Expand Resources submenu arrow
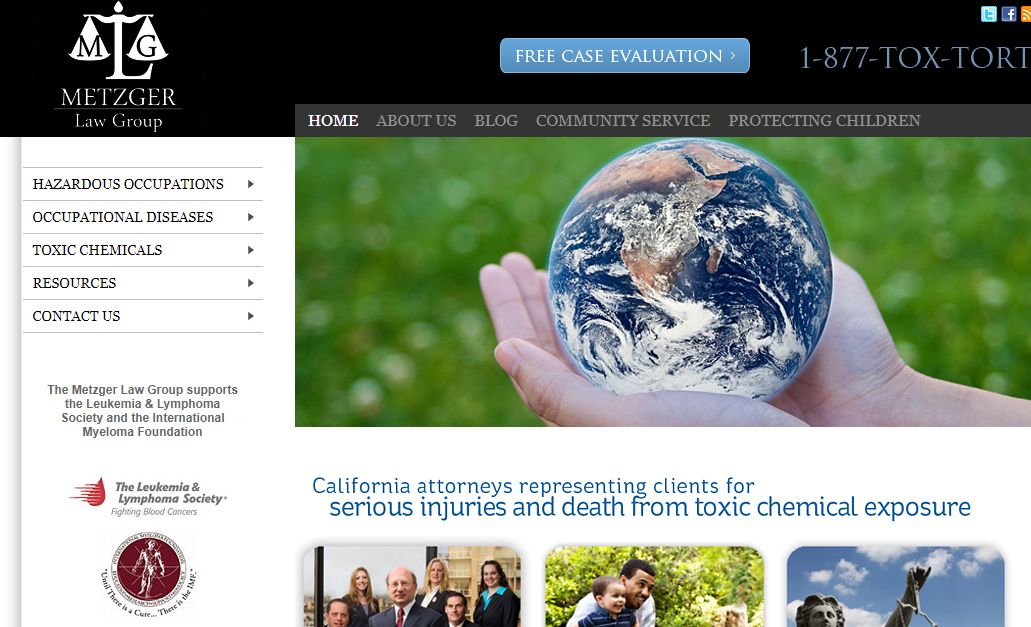 pyautogui.click(x=251, y=283)
